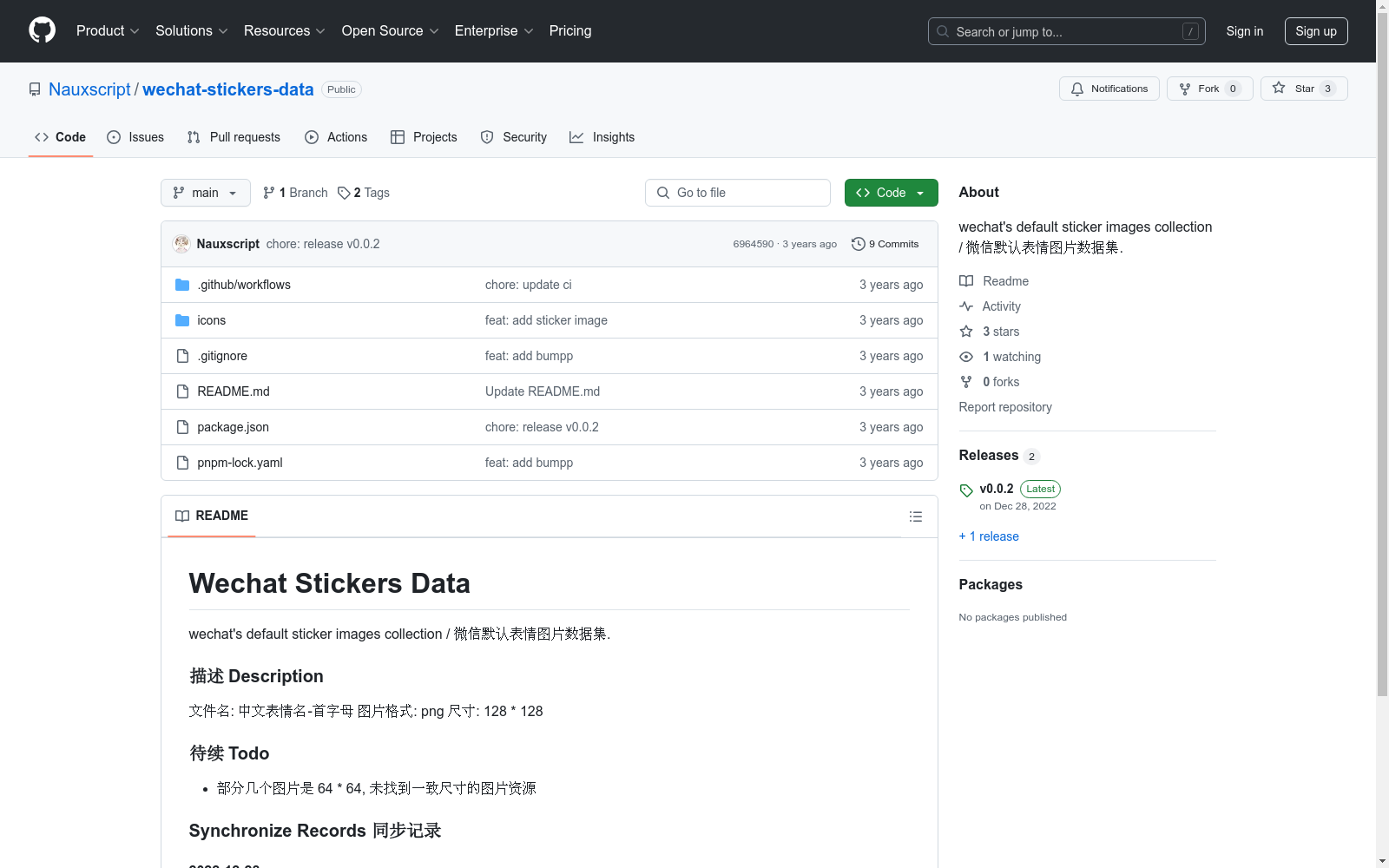This screenshot has height=868, width=1389.
Task: Click the branch icon beside 1 Branch
Action: pyautogui.click(x=269, y=193)
